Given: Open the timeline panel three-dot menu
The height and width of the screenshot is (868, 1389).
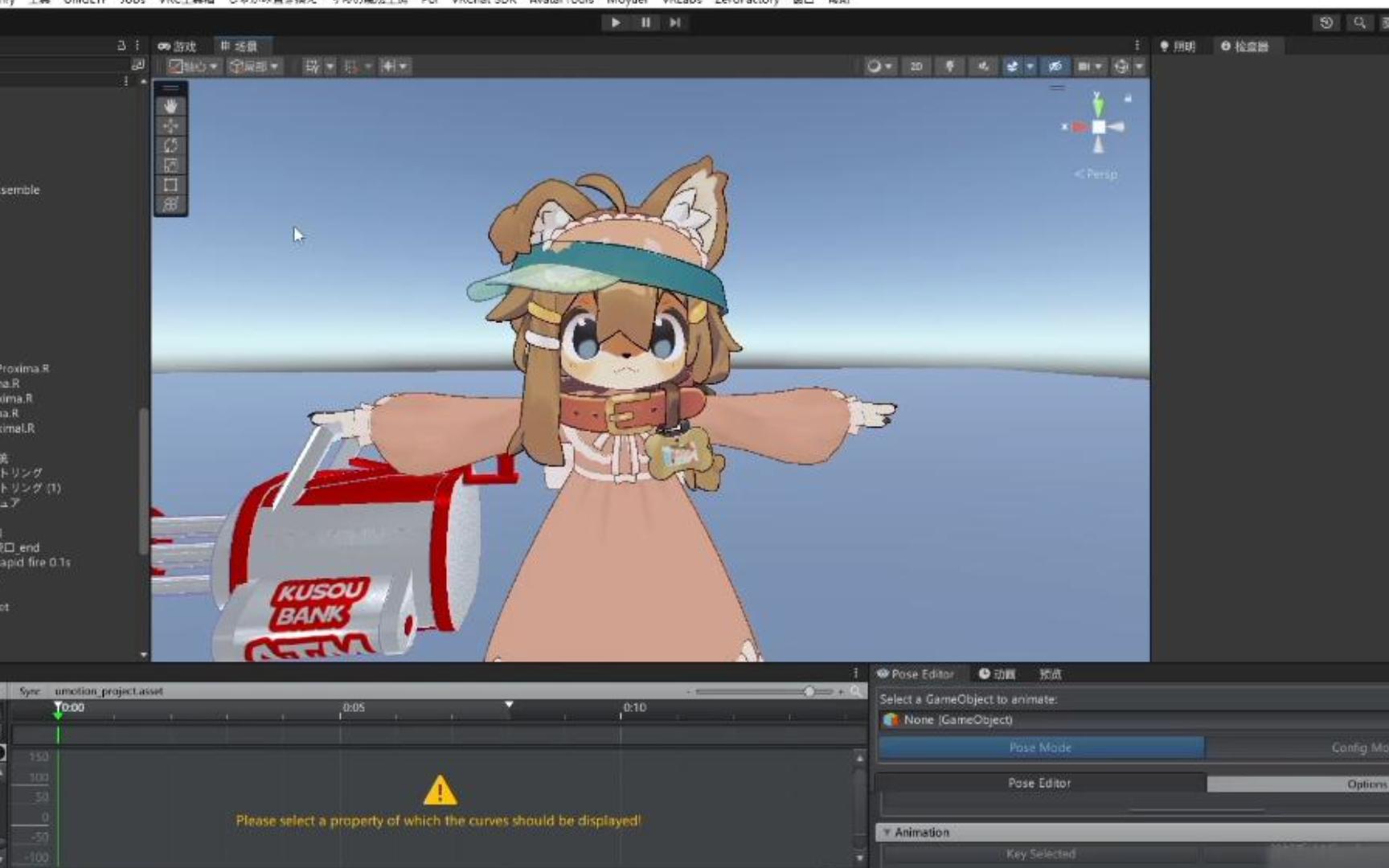Looking at the screenshot, I should tap(855, 673).
